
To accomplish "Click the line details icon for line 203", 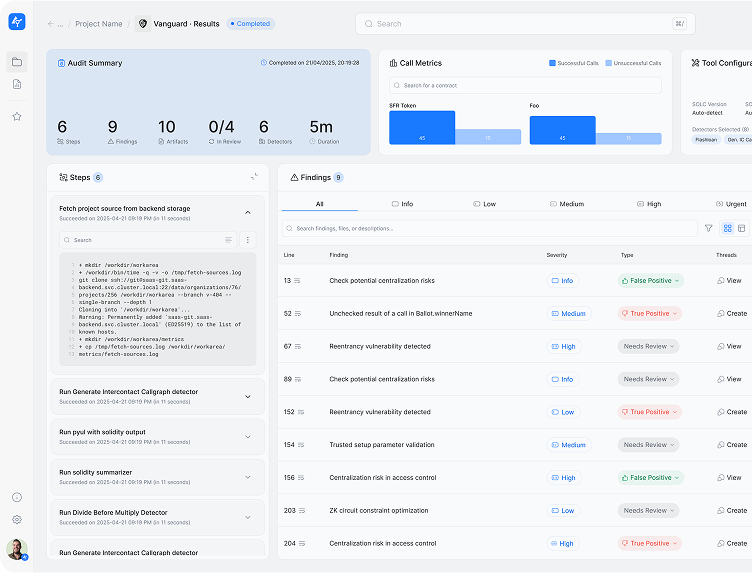I will click(x=302, y=511).
